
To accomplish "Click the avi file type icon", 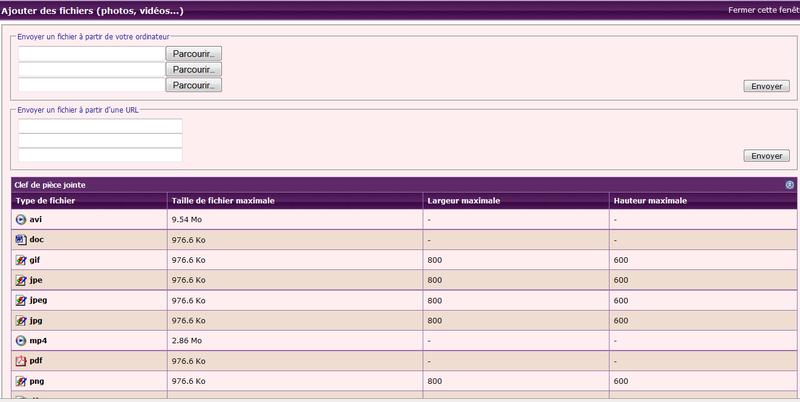I will (20, 219).
